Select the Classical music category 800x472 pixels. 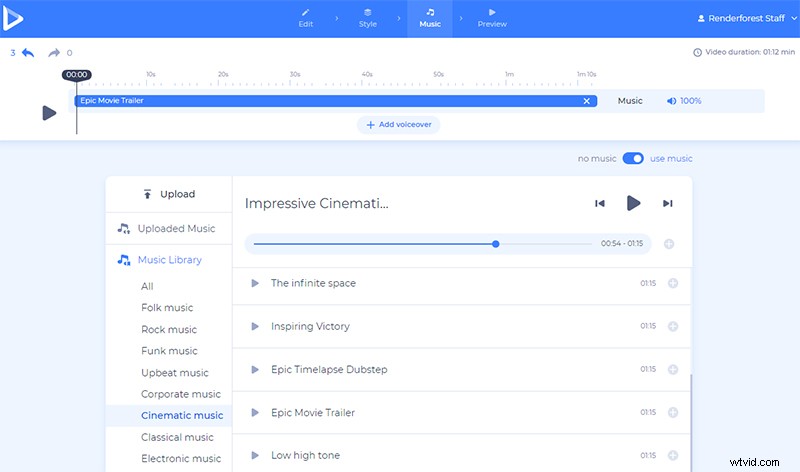[177, 437]
